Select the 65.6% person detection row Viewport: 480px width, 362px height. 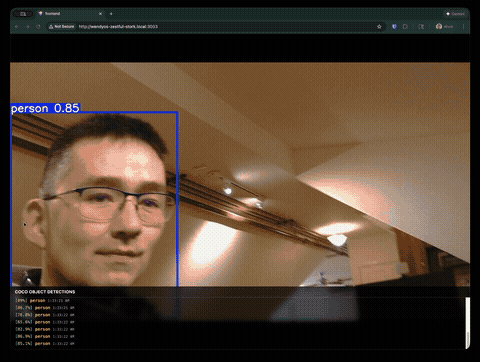click(x=44, y=322)
